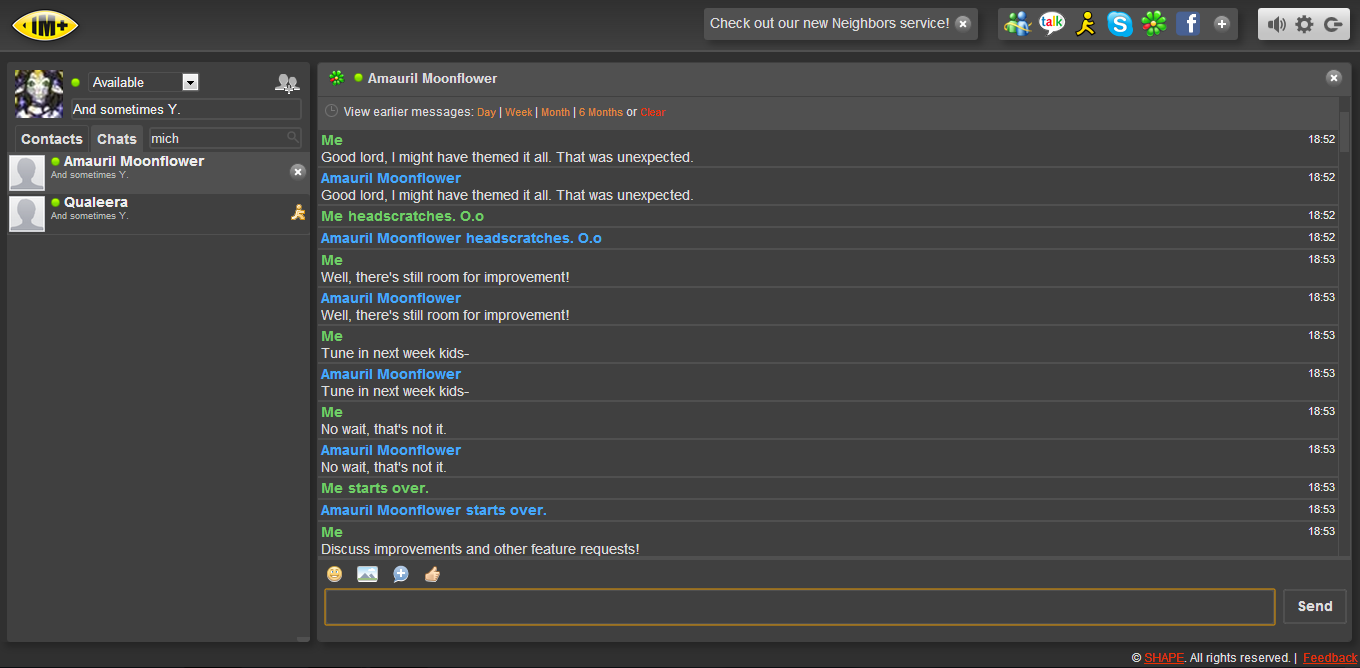Add a new account with plus icon
Screen dimensions: 1360x668
click(x=1222, y=24)
